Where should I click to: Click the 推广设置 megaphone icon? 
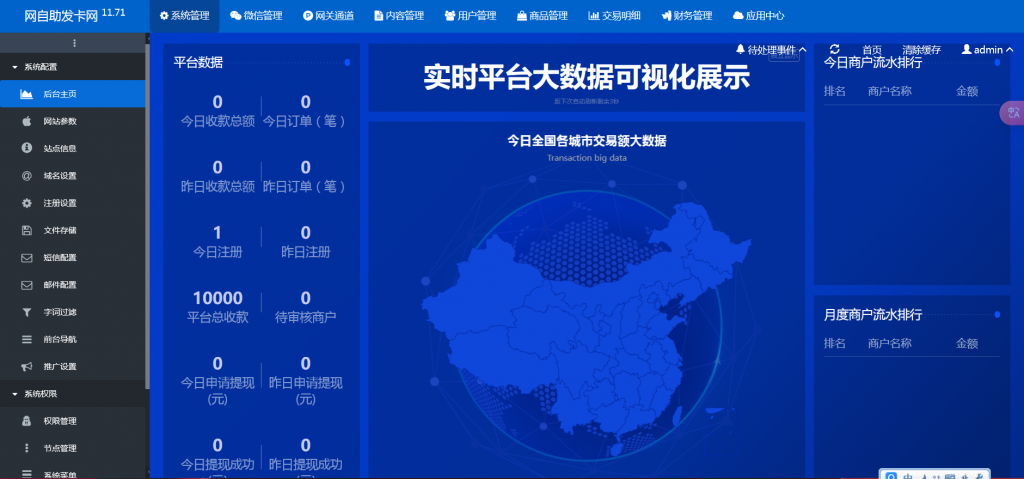pyautogui.click(x=27, y=366)
